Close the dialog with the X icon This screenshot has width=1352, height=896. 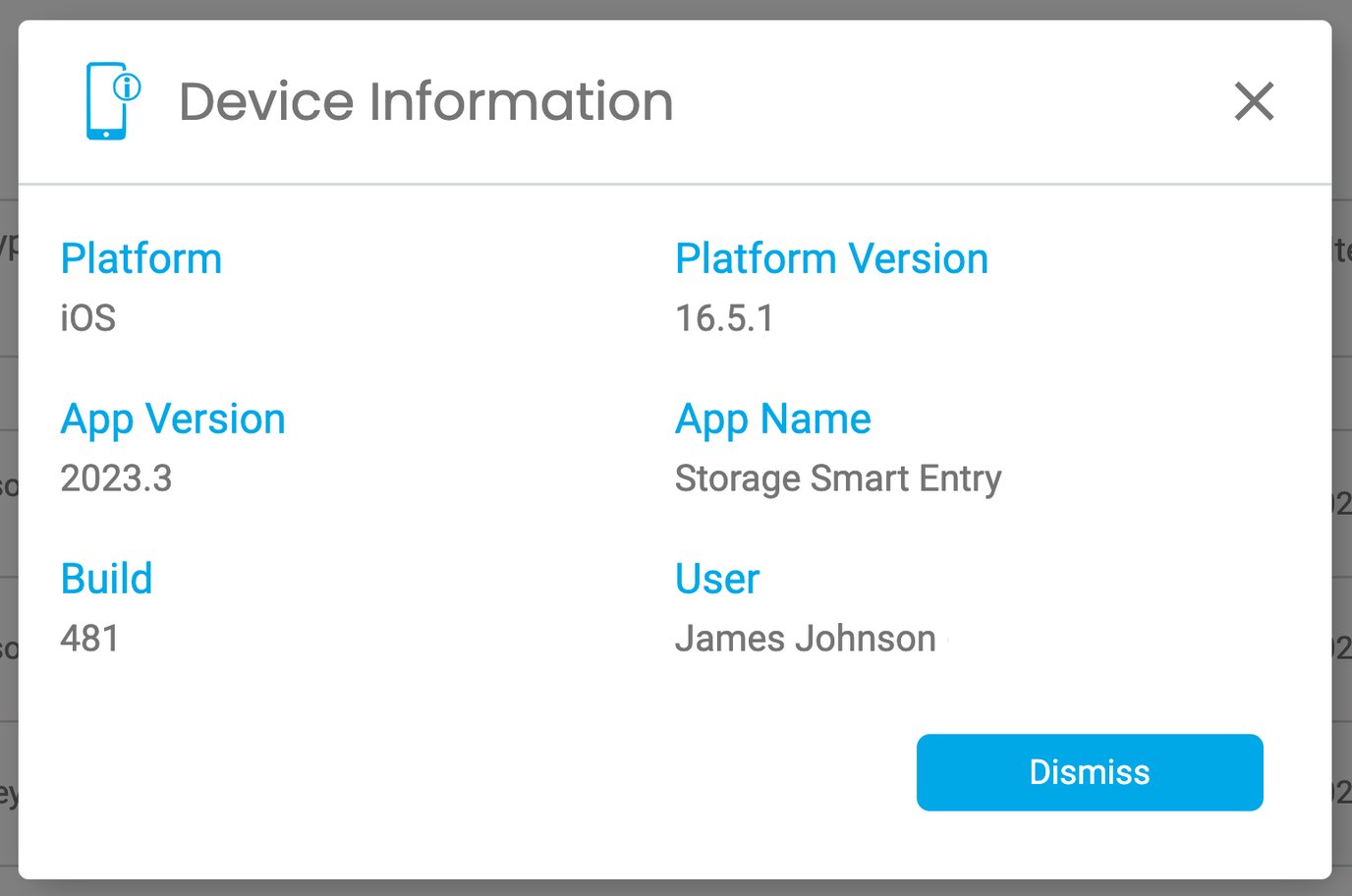click(x=1254, y=102)
